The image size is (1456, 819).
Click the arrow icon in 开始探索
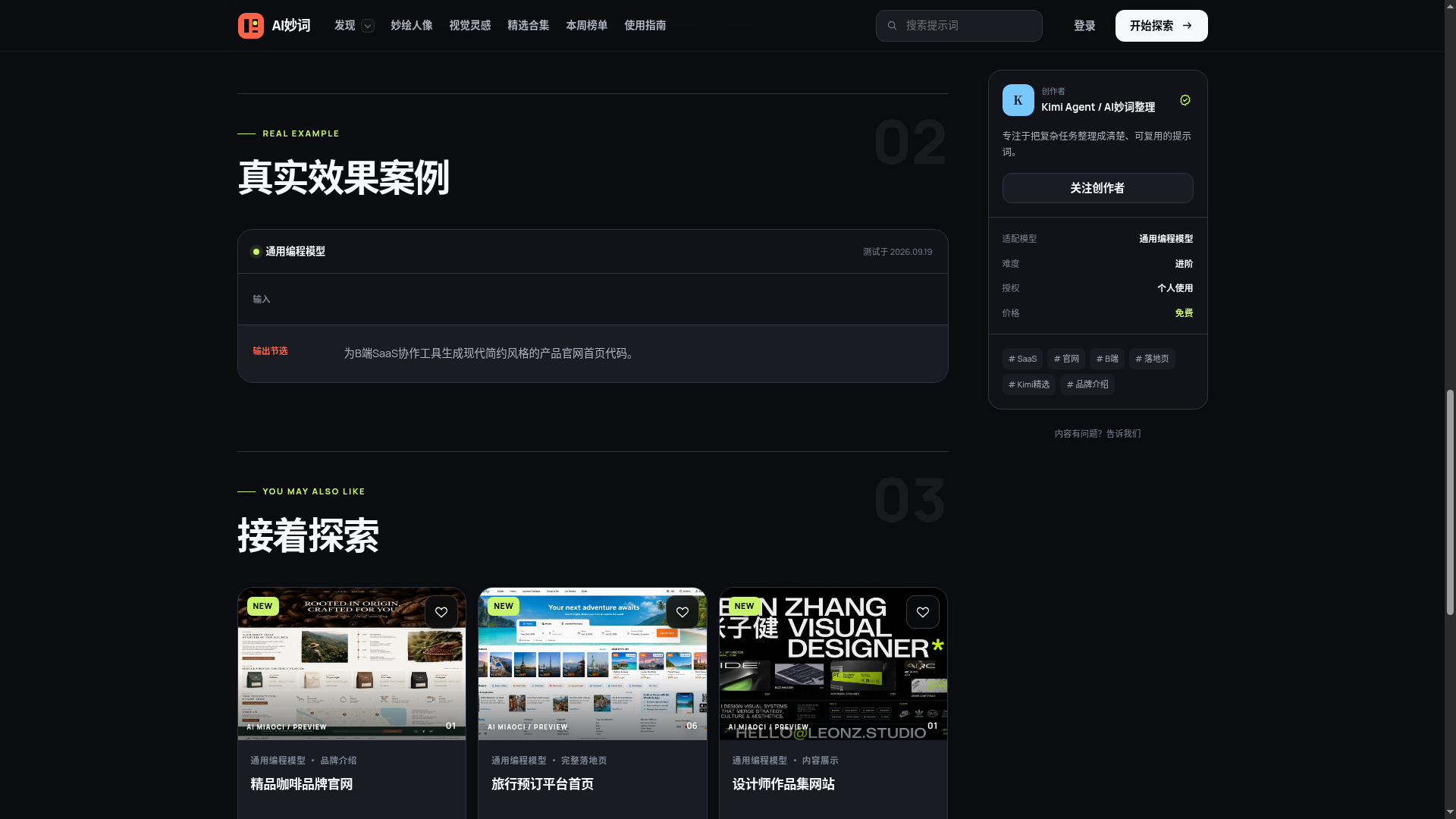[1187, 26]
